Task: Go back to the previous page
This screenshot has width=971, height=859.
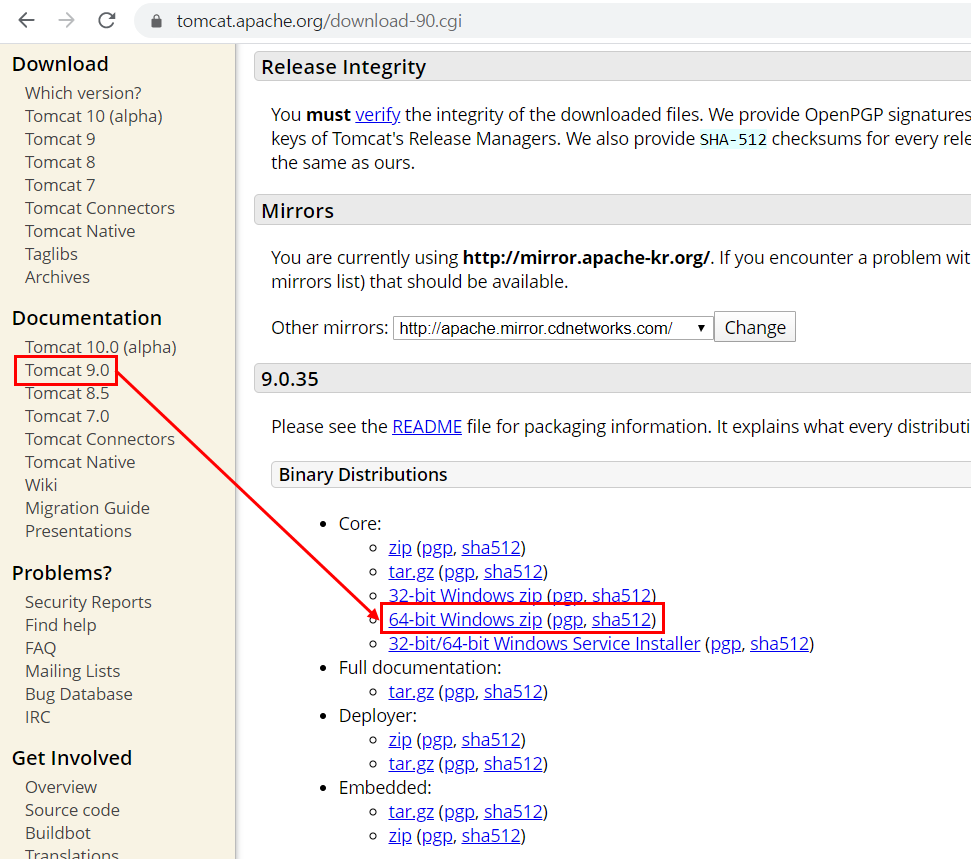Action: point(27,20)
